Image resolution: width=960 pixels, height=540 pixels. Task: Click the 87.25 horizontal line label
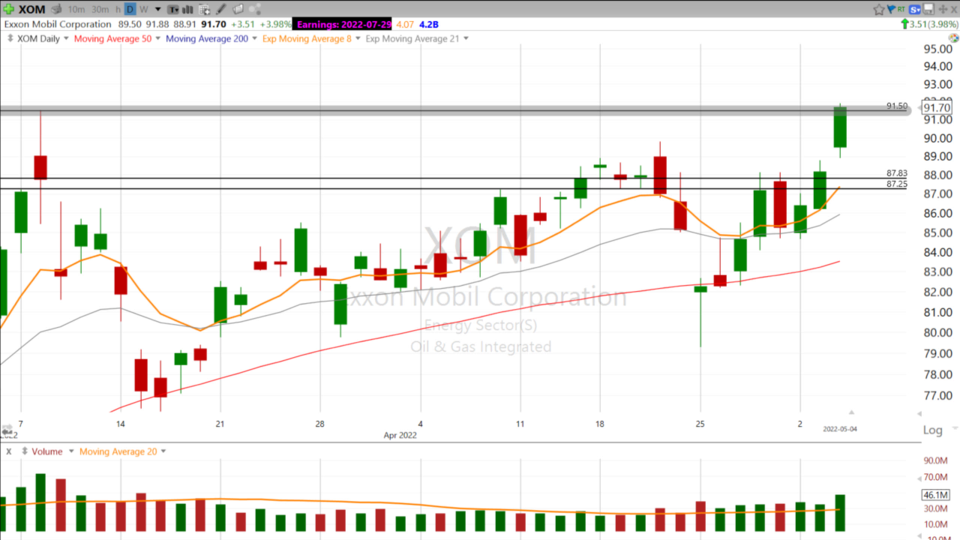click(897, 184)
